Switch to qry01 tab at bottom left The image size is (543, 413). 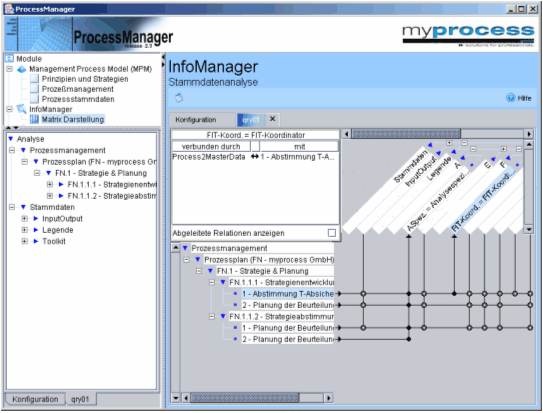[80, 399]
